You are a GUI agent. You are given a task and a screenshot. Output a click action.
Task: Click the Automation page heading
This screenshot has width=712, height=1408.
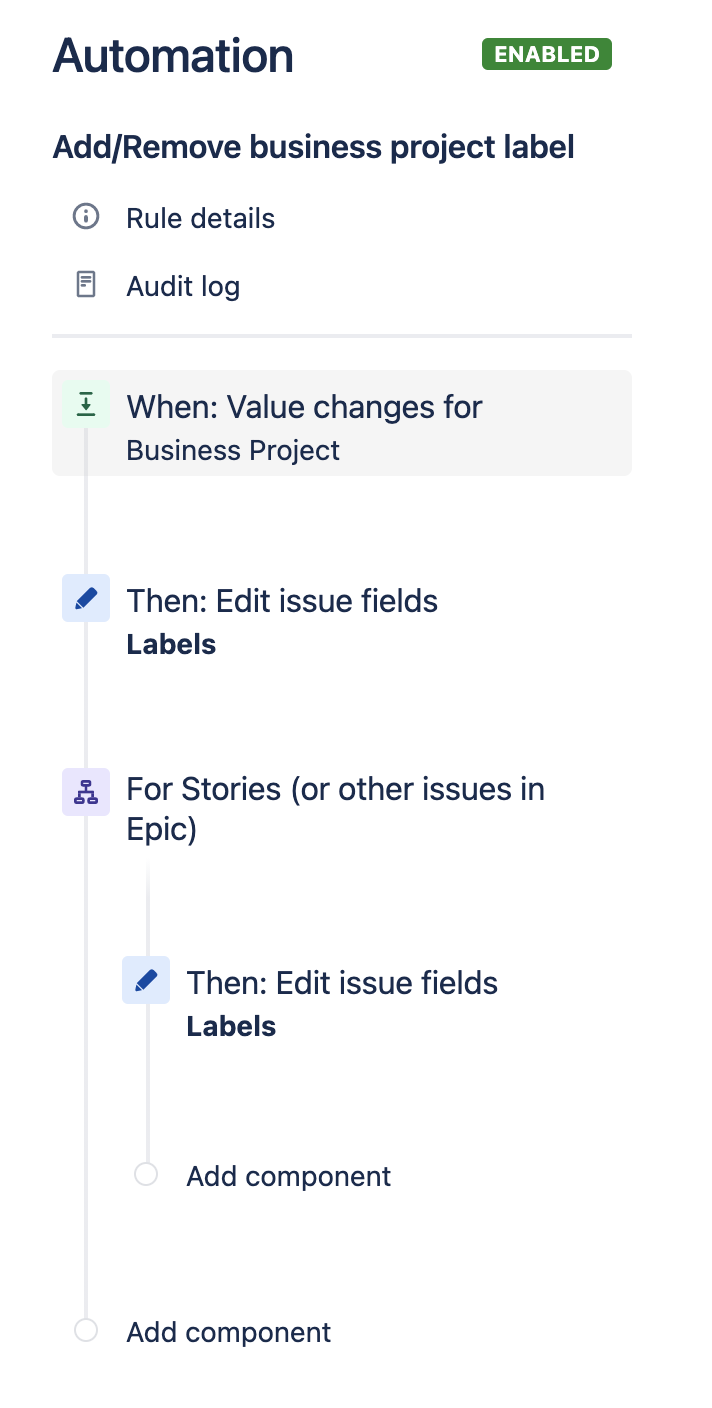pos(172,56)
